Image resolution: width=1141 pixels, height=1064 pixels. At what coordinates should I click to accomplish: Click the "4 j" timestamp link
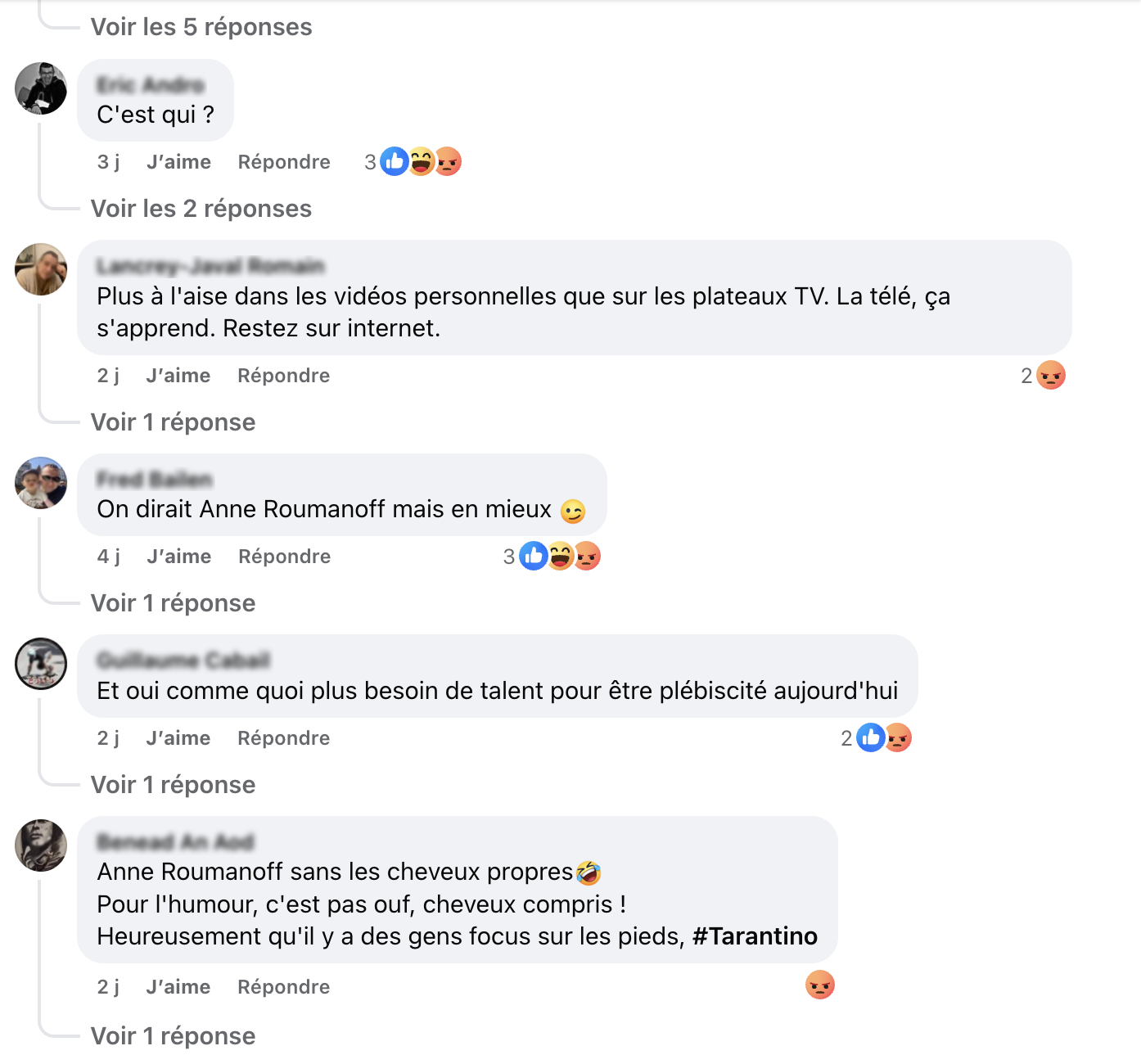point(109,557)
